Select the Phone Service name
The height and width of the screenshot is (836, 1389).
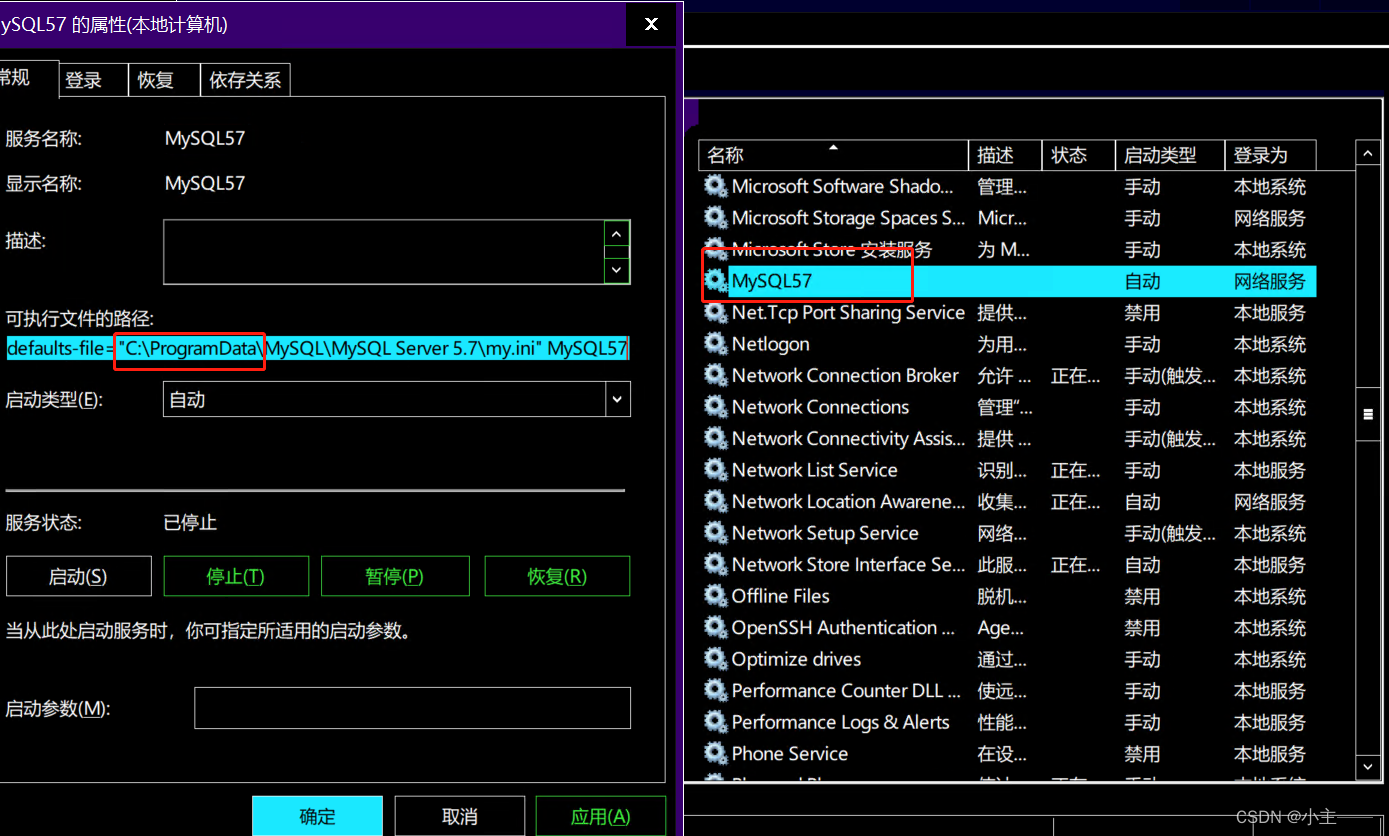coord(789,754)
